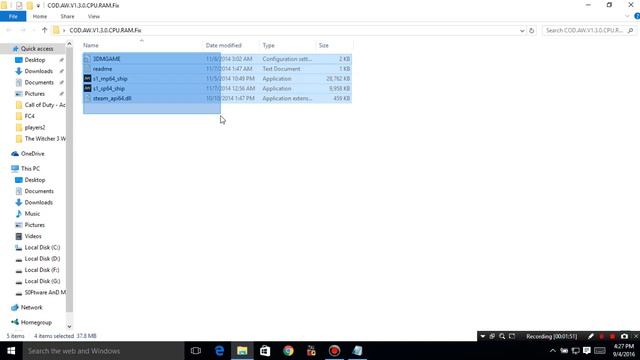Select This PC in navigation pane
Viewport: 640px width, 360px height.
click(x=30, y=169)
